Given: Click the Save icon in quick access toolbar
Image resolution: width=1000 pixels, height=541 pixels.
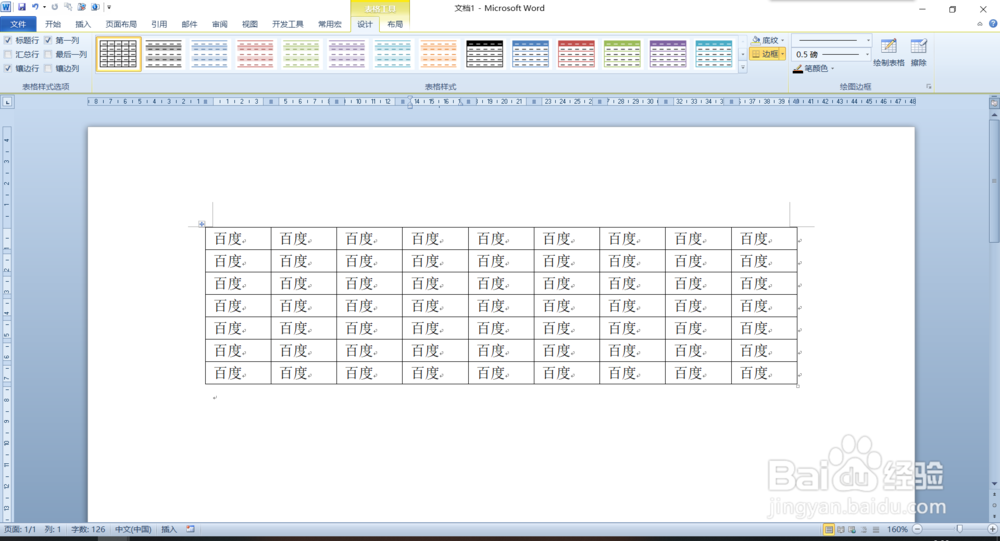Looking at the screenshot, I should tap(22, 7).
